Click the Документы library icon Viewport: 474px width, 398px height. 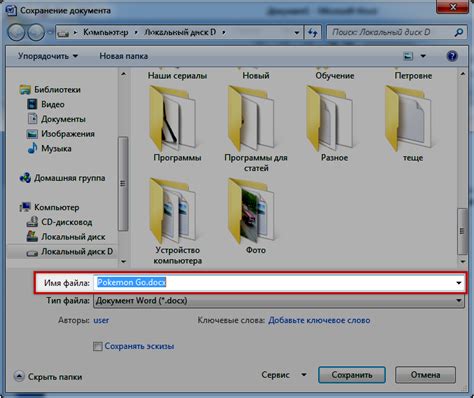[32, 119]
